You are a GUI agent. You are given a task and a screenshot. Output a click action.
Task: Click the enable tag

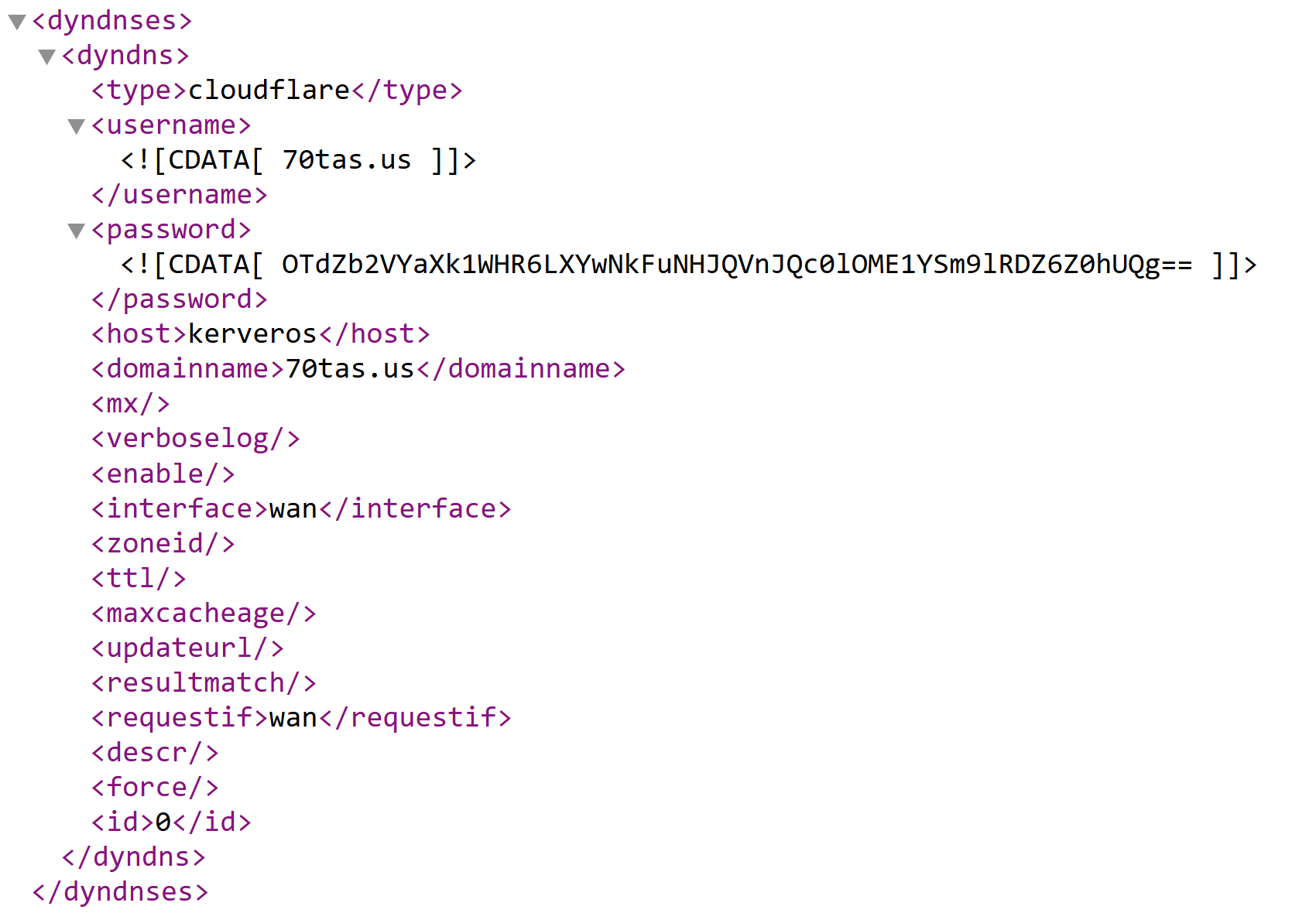point(163,474)
